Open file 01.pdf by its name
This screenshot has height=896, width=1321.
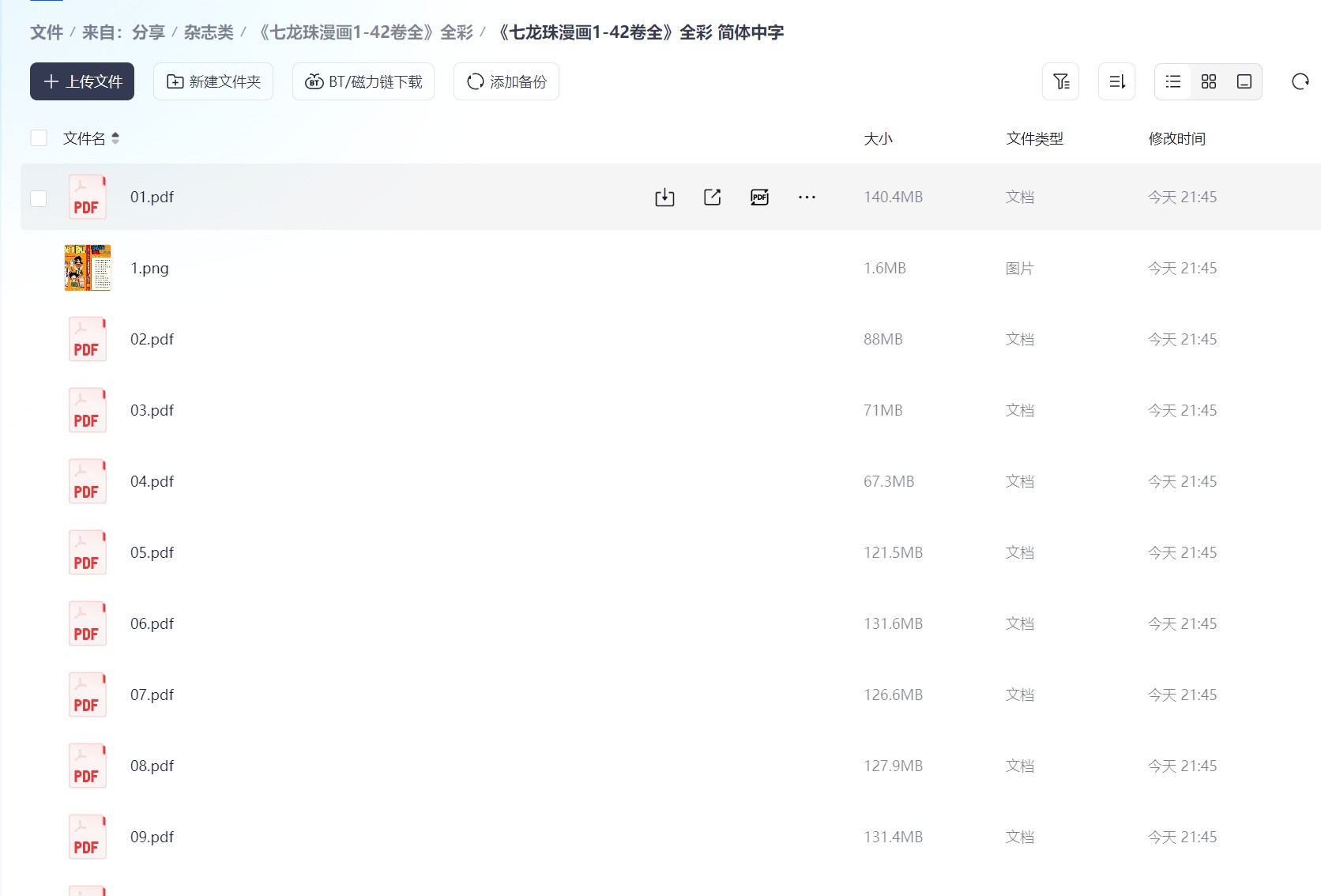coord(152,197)
